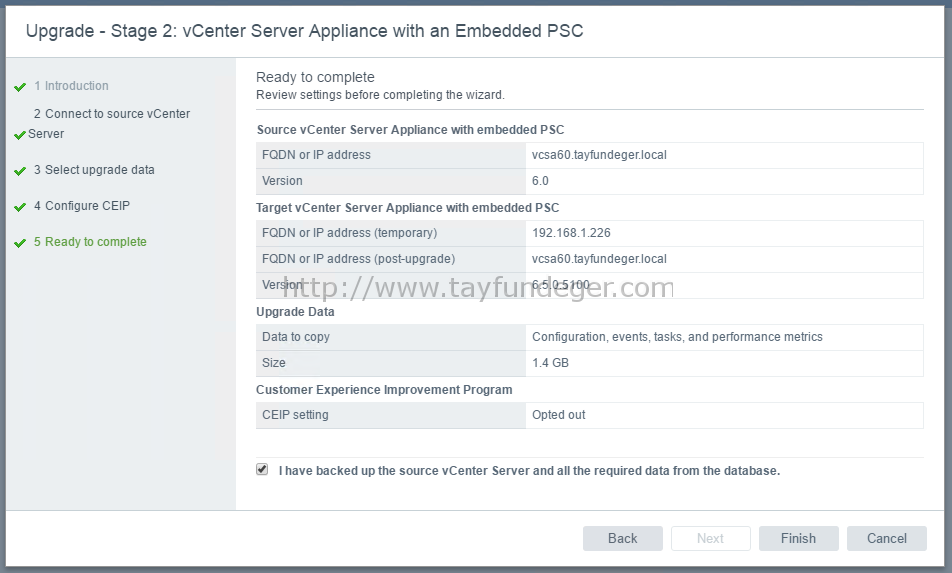This screenshot has width=952, height=573.
Task: Uncheck the backed up source vCenter checkbox
Action: point(262,469)
